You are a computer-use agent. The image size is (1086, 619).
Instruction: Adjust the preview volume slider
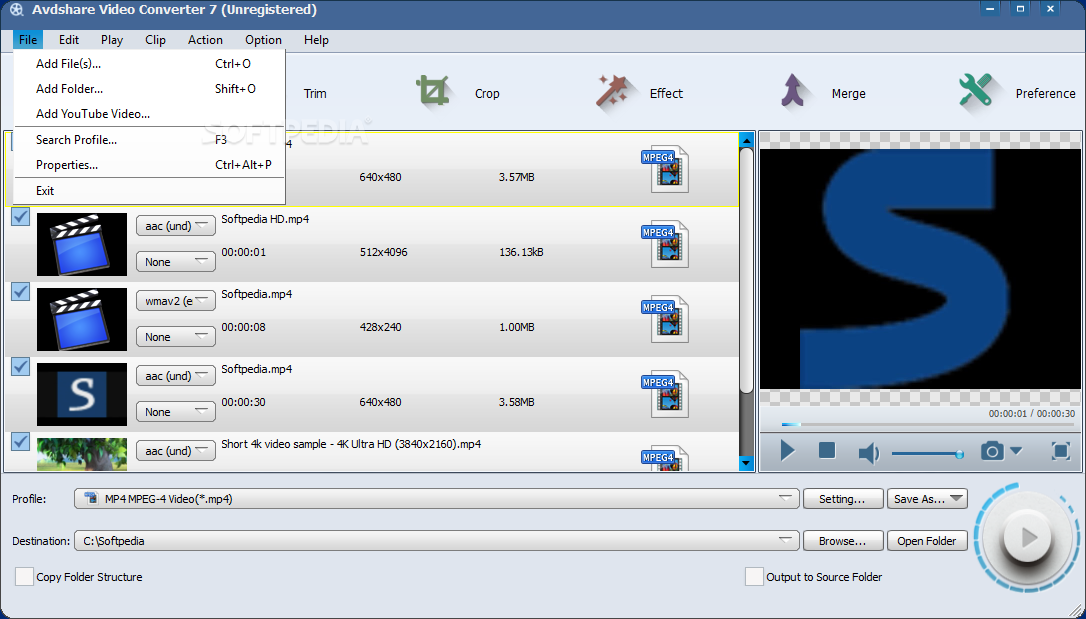(x=927, y=454)
